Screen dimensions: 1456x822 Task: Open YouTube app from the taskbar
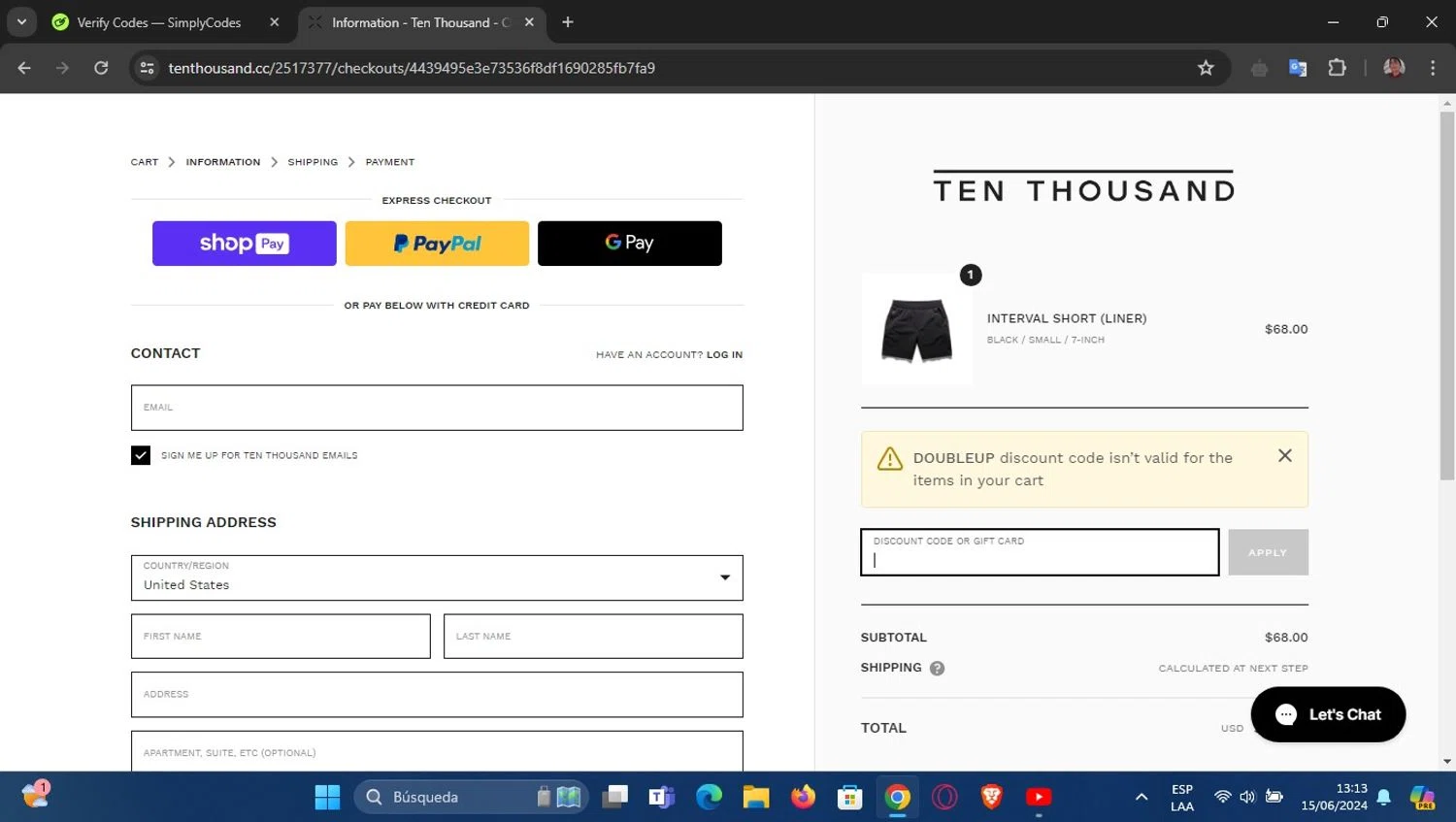click(1039, 797)
